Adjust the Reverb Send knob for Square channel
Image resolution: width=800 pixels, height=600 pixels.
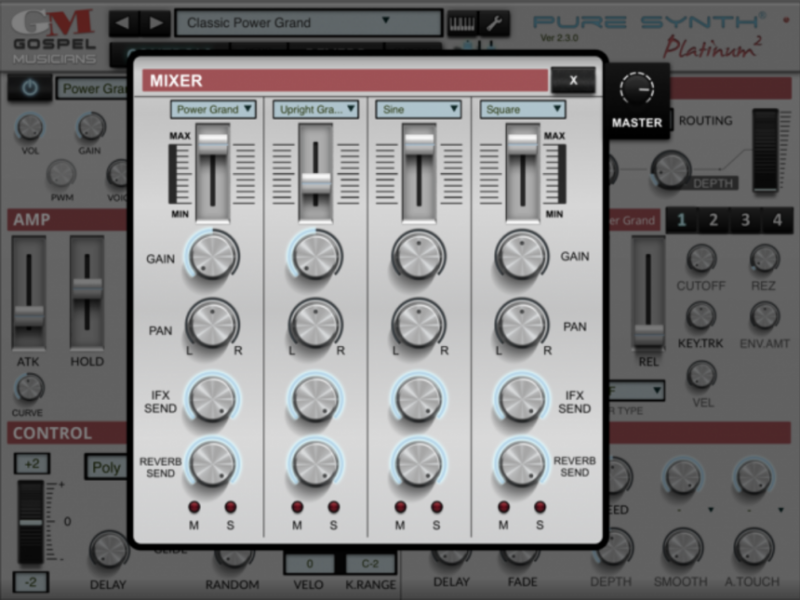pyautogui.click(x=521, y=460)
